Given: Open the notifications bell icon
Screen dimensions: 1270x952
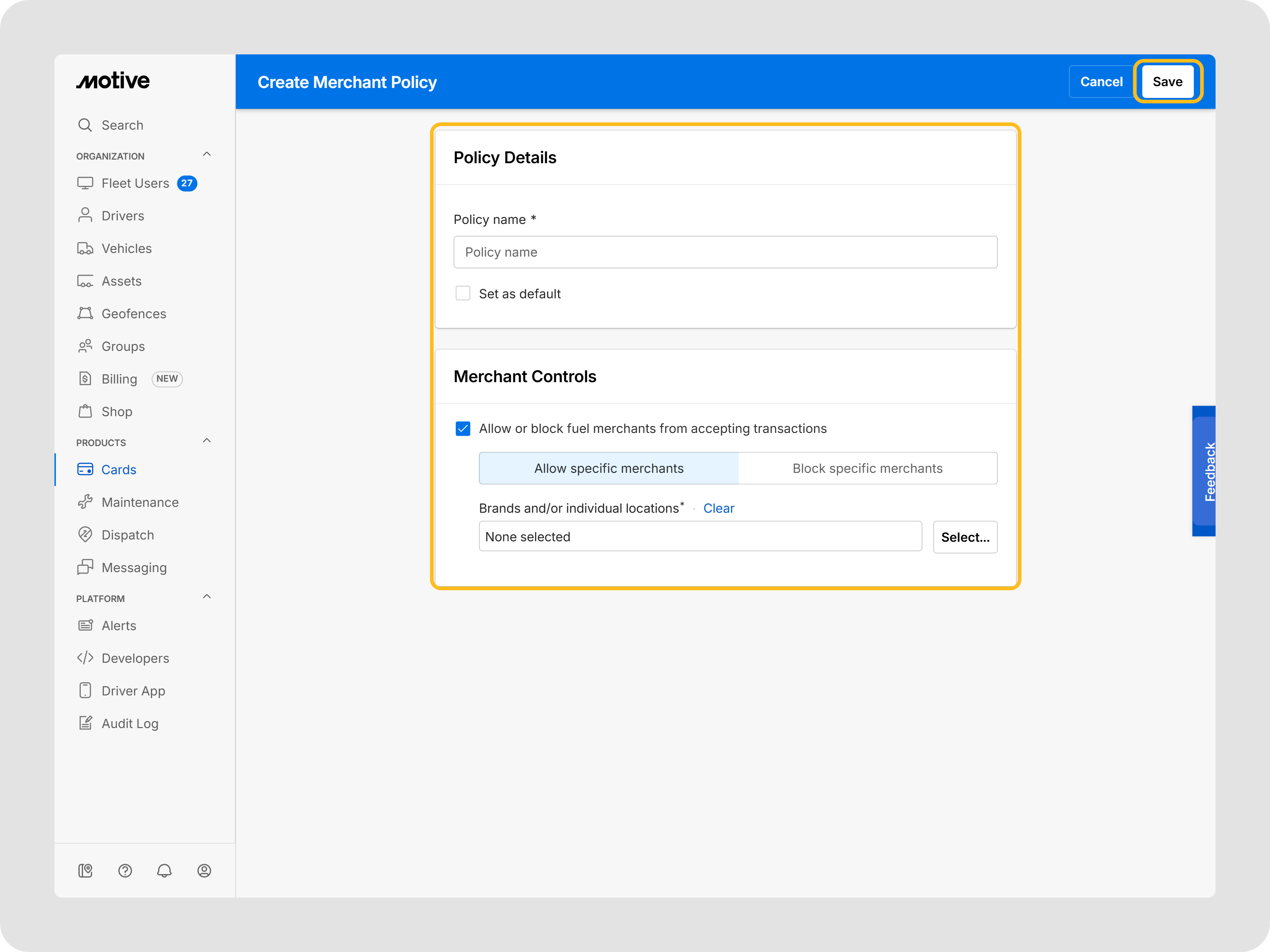Looking at the screenshot, I should tap(164, 870).
